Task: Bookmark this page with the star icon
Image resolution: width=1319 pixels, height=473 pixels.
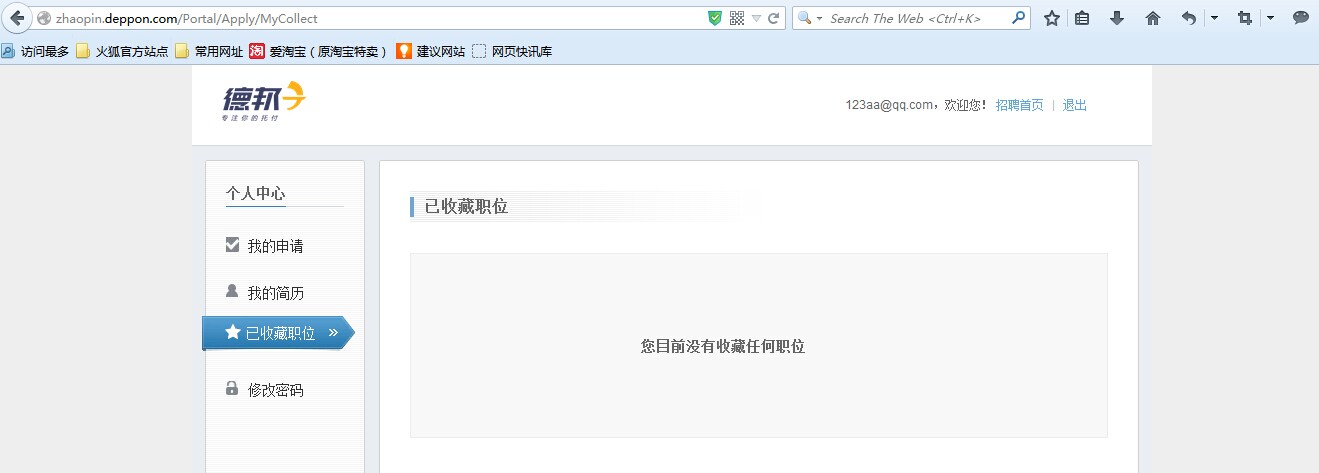Action: click(x=1051, y=18)
